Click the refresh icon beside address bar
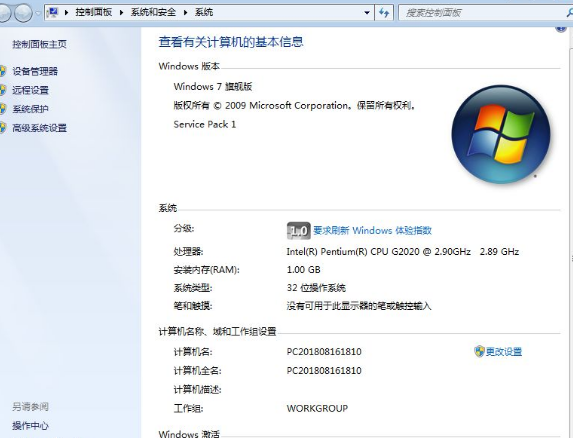573x438 pixels. (384, 13)
